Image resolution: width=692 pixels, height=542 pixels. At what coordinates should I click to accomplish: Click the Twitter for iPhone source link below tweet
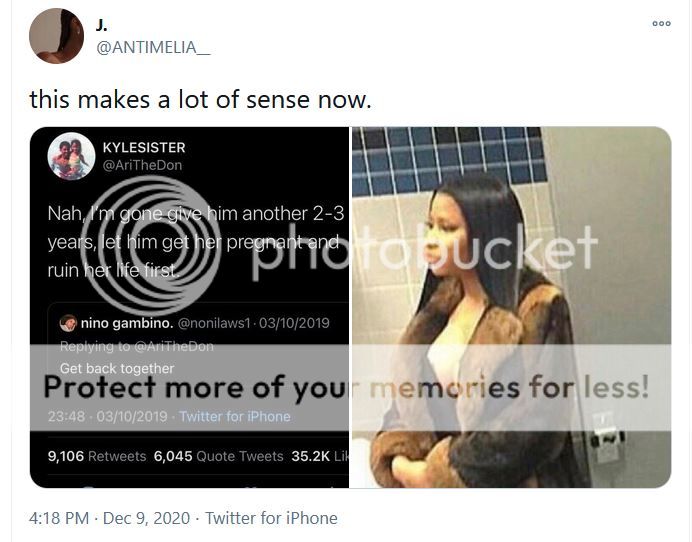(x=271, y=518)
